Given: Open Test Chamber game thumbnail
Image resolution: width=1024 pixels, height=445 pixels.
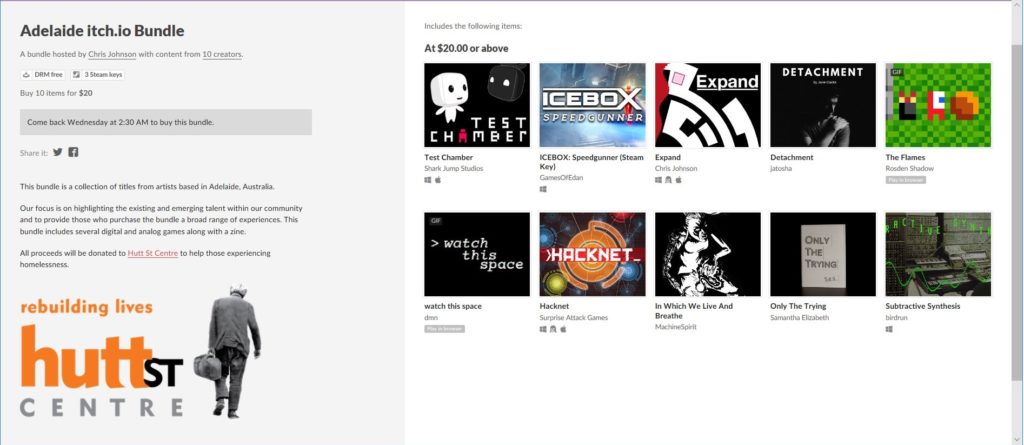Looking at the screenshot, I should pos(477,105).
